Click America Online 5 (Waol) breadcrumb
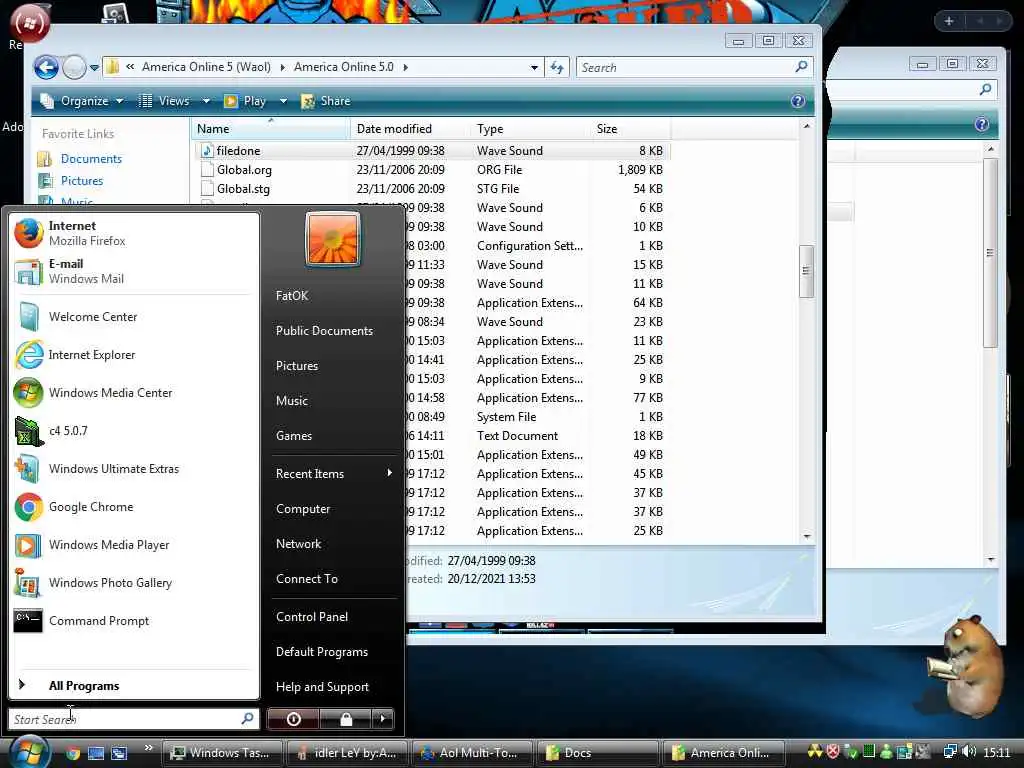Screen dimensions: 1024x768 coord(206,67)
